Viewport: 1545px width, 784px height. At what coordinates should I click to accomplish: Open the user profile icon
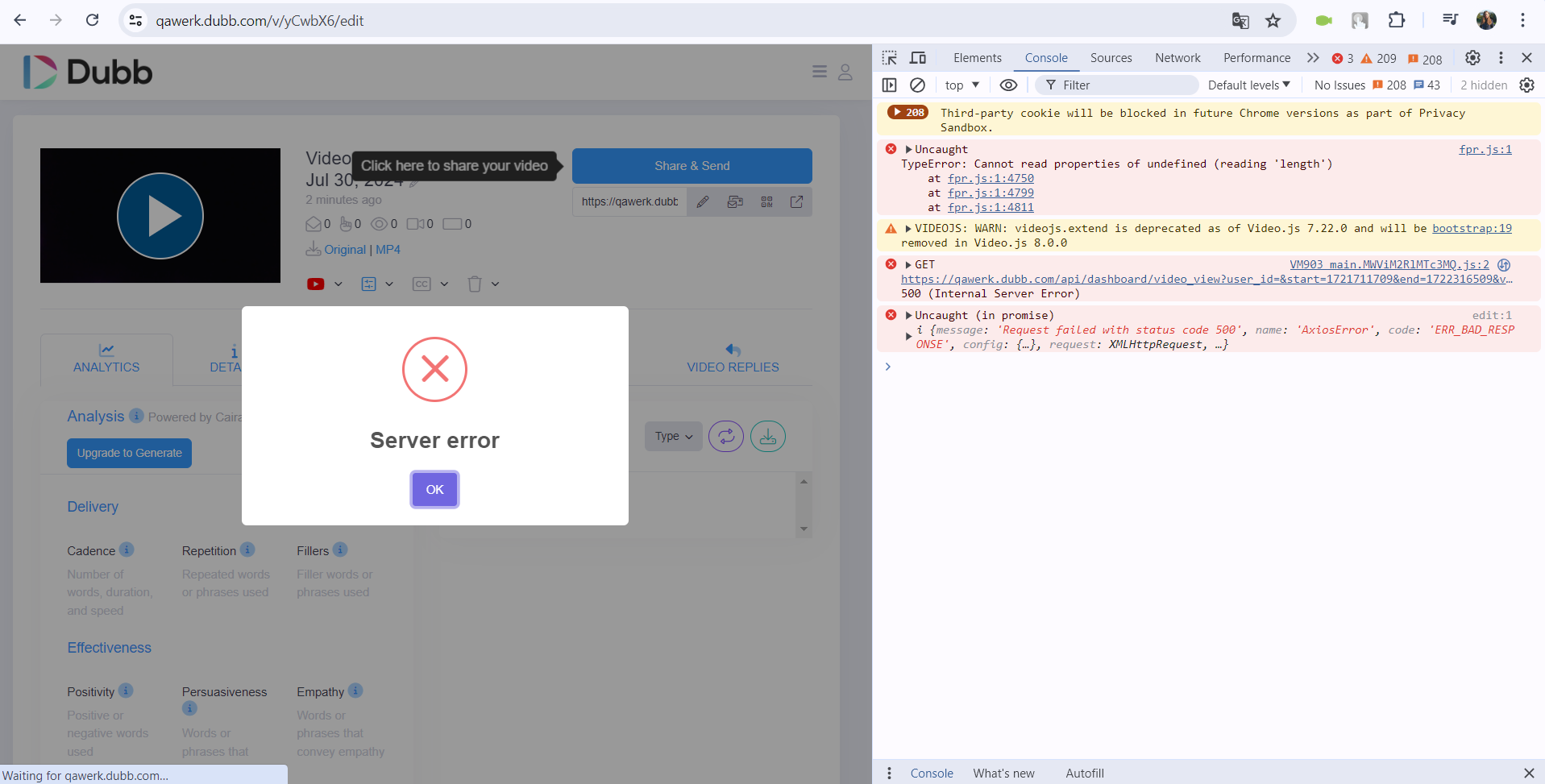(845, 72)
